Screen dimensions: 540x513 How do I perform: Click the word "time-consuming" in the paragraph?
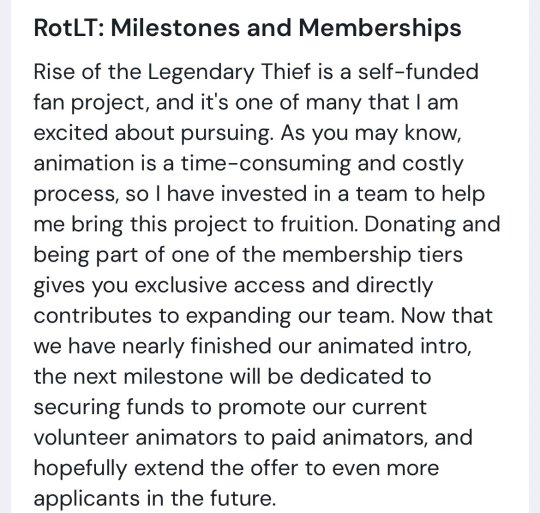[266, 164]
